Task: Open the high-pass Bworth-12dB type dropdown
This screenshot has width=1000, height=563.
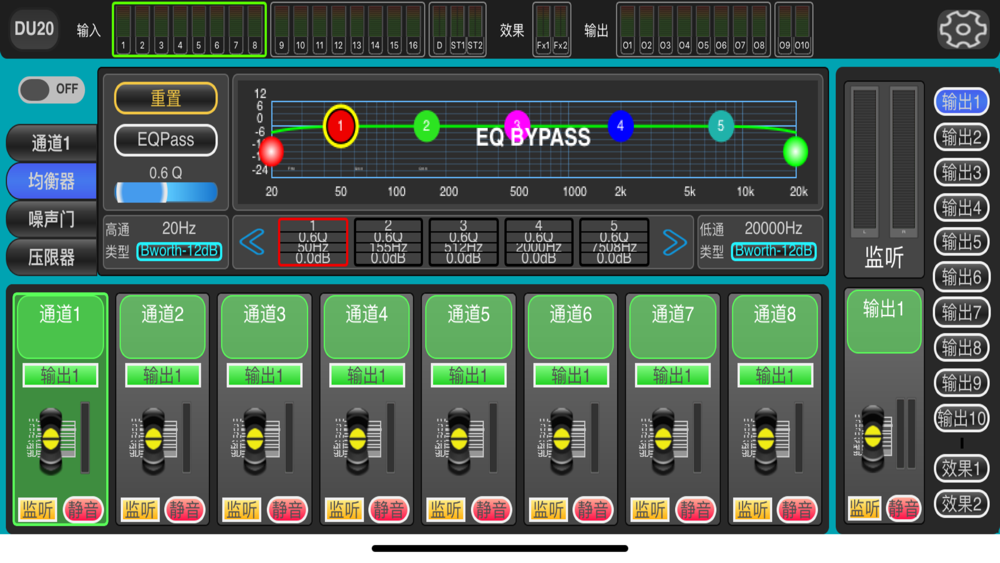Action: (x=179, y=251)
